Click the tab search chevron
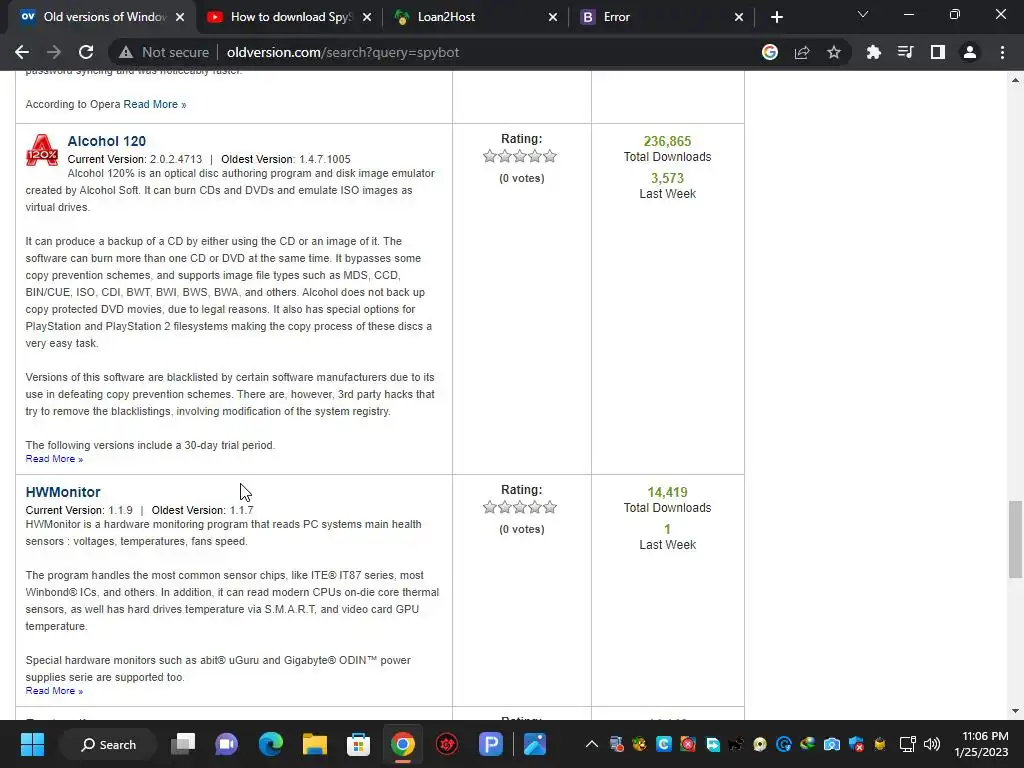The width and height of the screenshot is (1024, 768). (863, 14)
